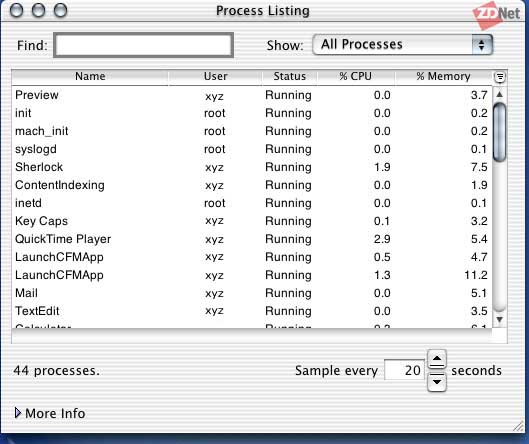This screenshot has height=444, width=529.
Task: Click the vertical scrollbar thumb
Action: 500,132
